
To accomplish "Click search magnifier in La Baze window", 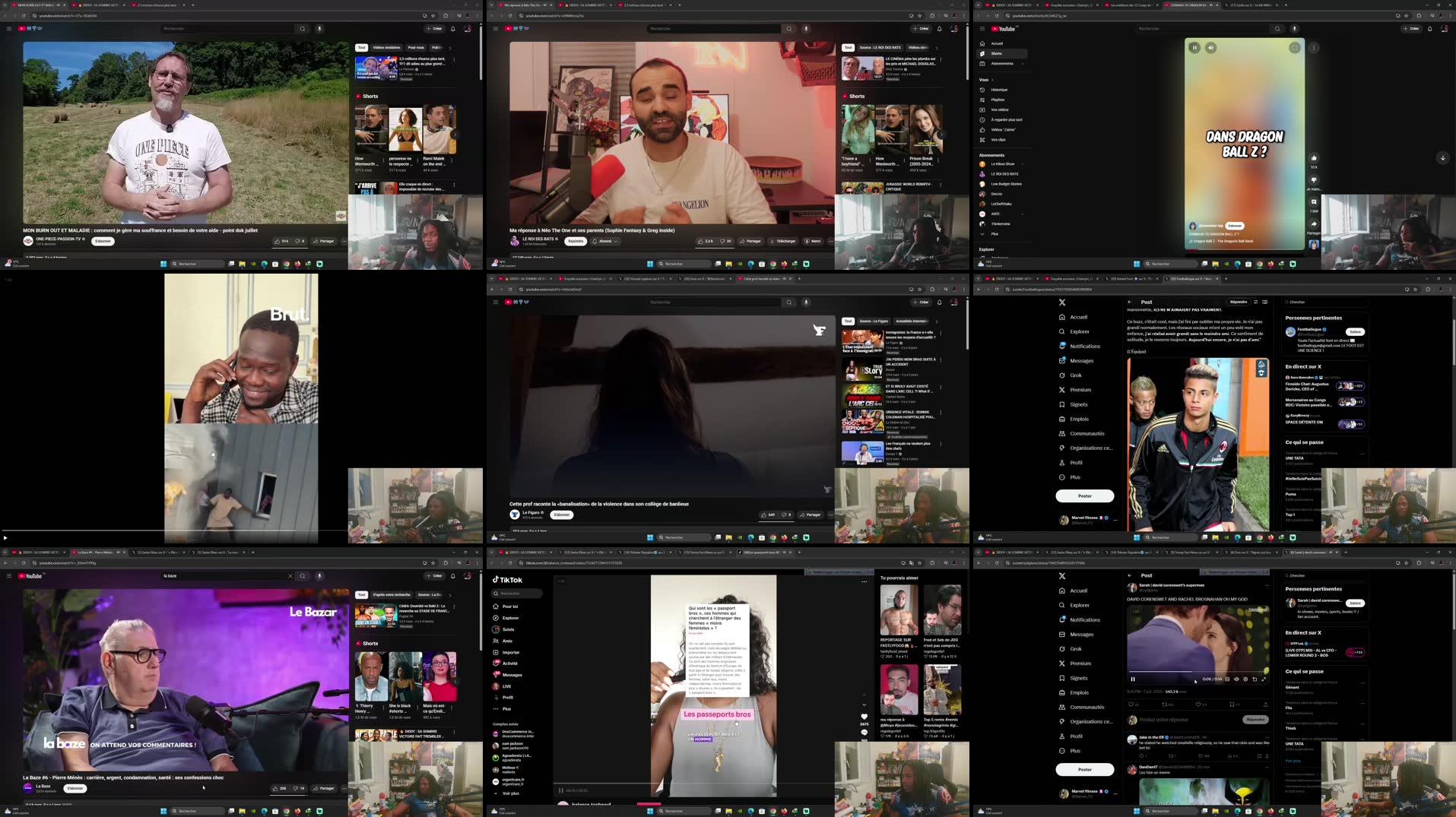I will 303,576.
